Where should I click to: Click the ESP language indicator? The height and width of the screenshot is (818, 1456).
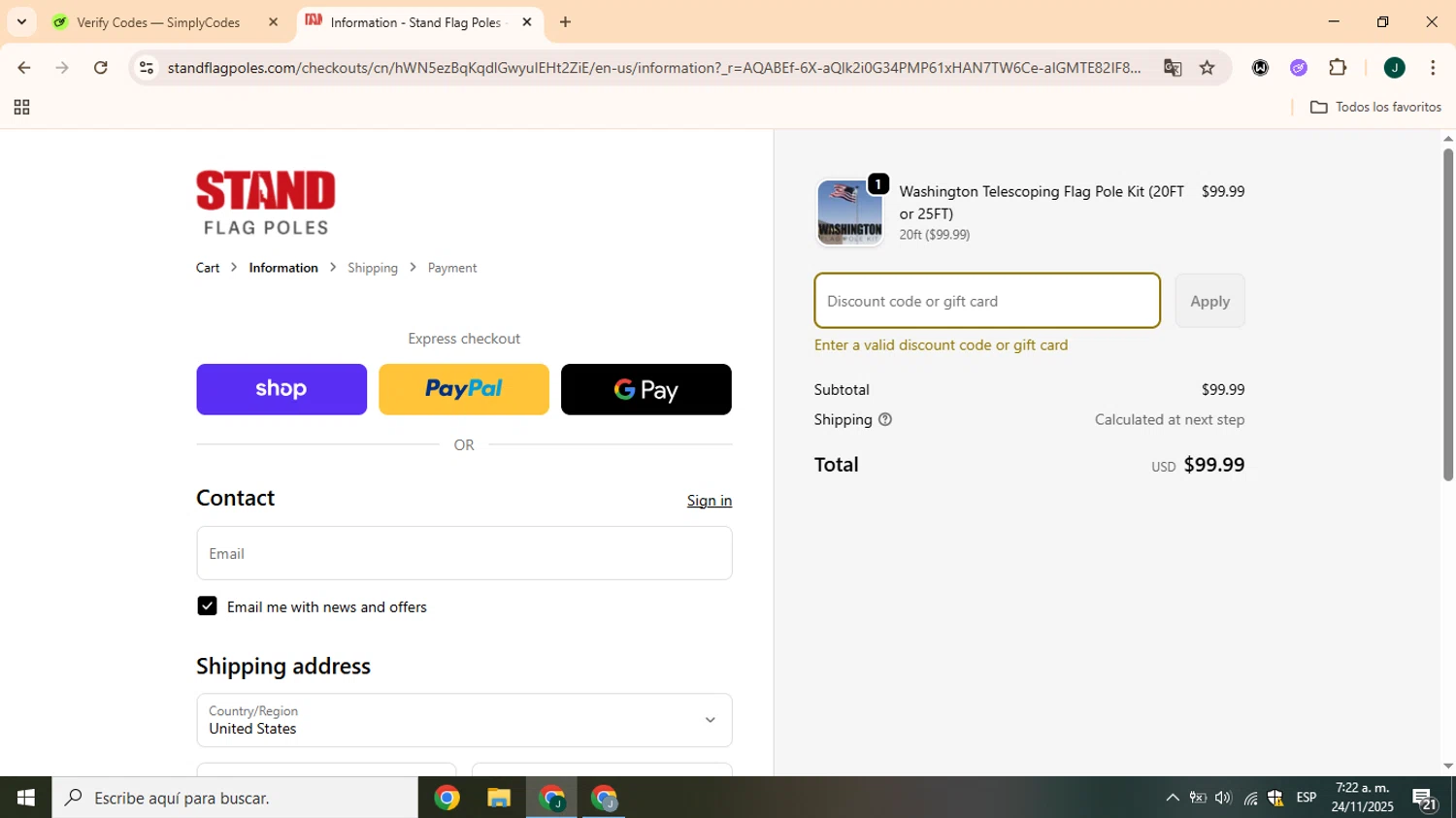tap(1307, 798)
